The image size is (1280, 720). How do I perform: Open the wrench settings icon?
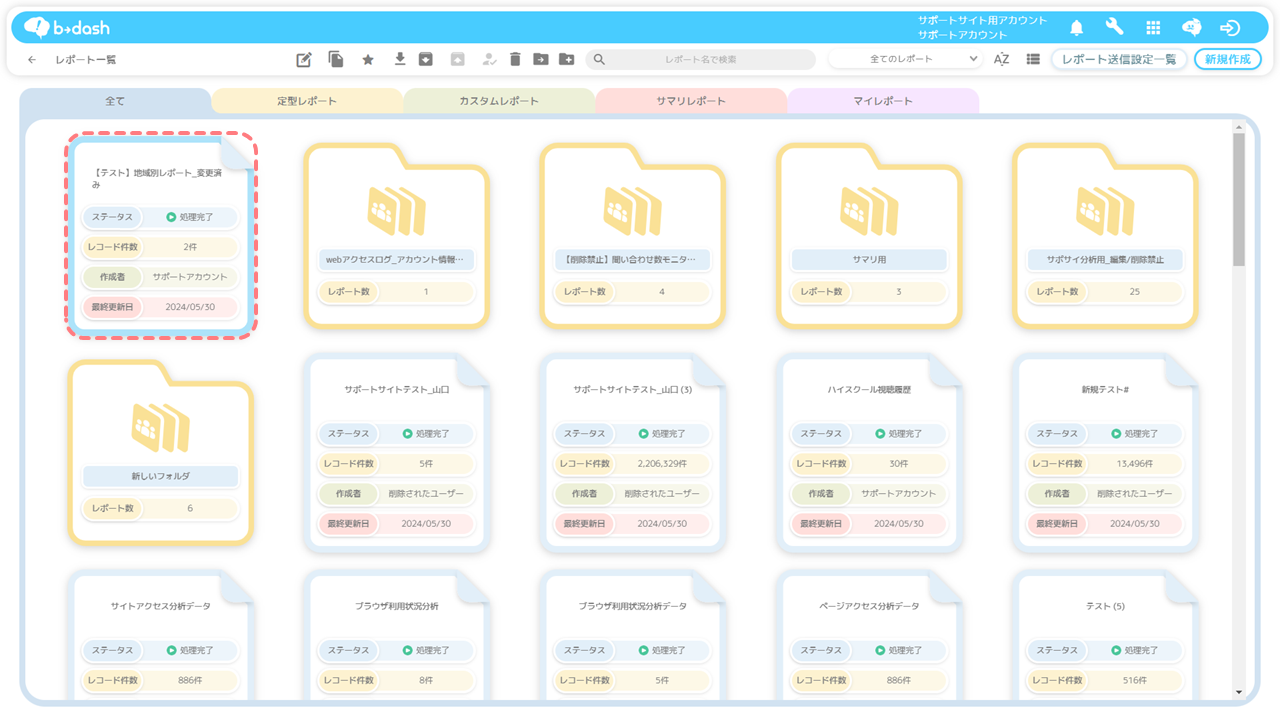[x=1114, y=27]
